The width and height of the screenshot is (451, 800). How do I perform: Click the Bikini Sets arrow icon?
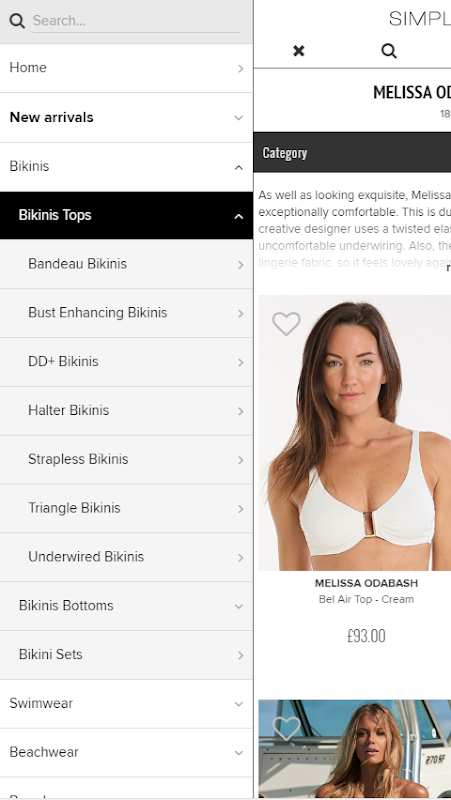click(240, 655)
